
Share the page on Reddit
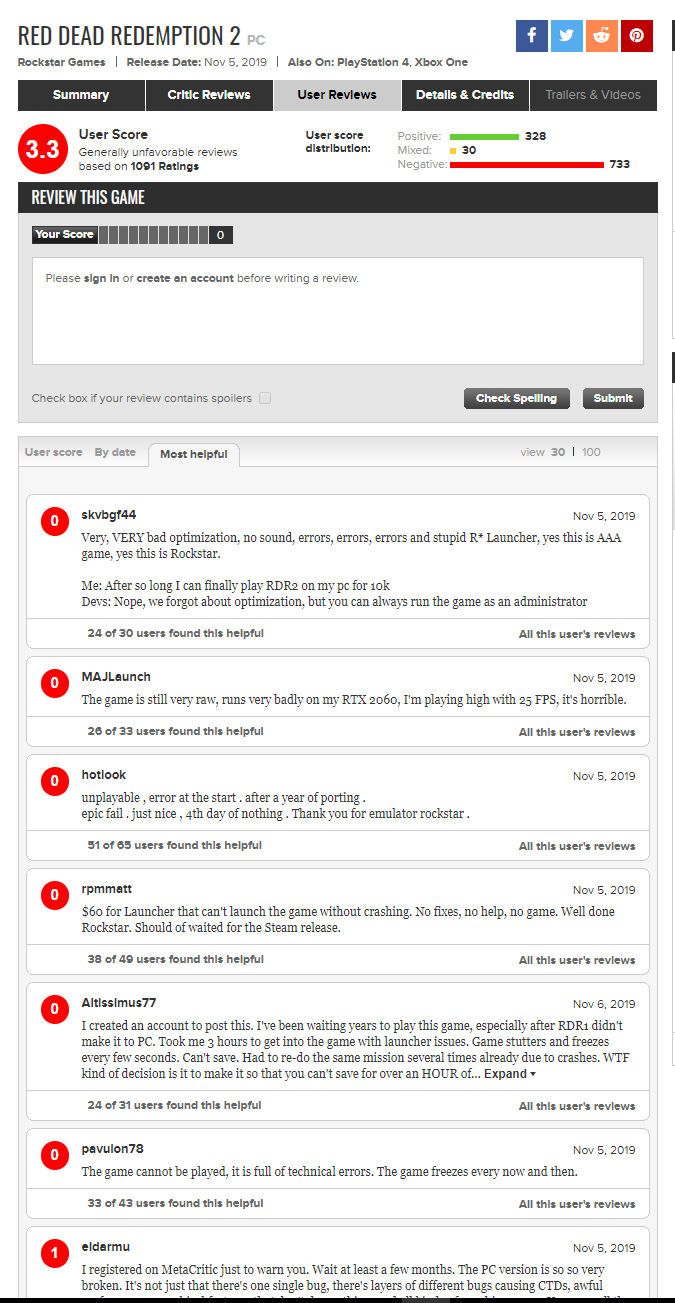[x=602, y=36]
